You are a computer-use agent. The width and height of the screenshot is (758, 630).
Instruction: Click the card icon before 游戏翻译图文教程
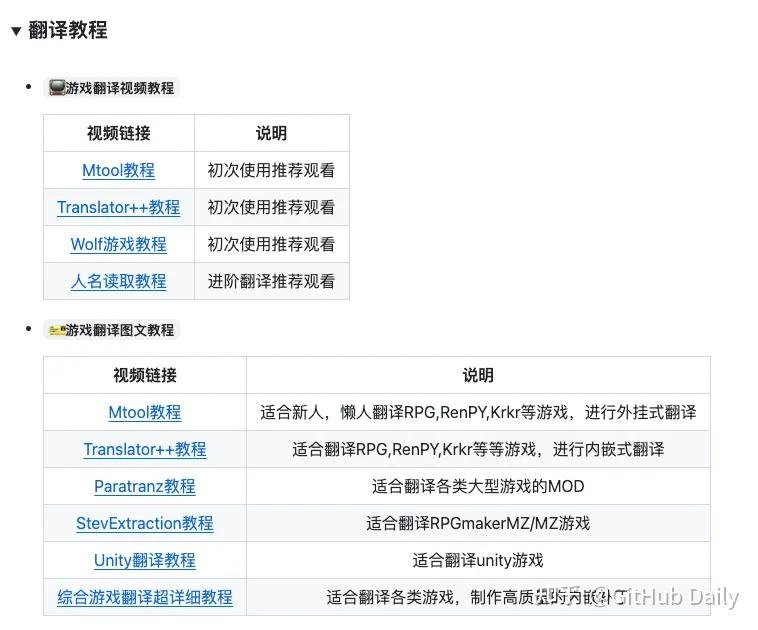(x=57, y=331)
